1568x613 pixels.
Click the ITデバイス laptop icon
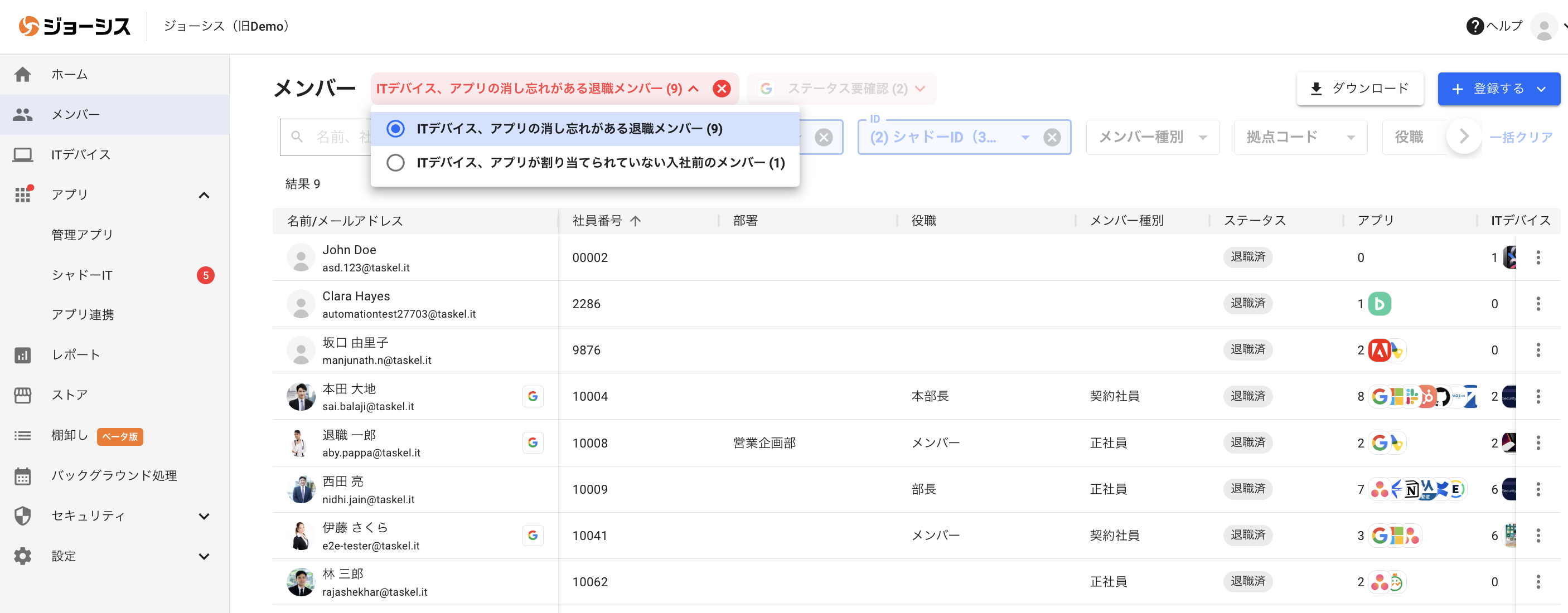(x=22, y=154)
